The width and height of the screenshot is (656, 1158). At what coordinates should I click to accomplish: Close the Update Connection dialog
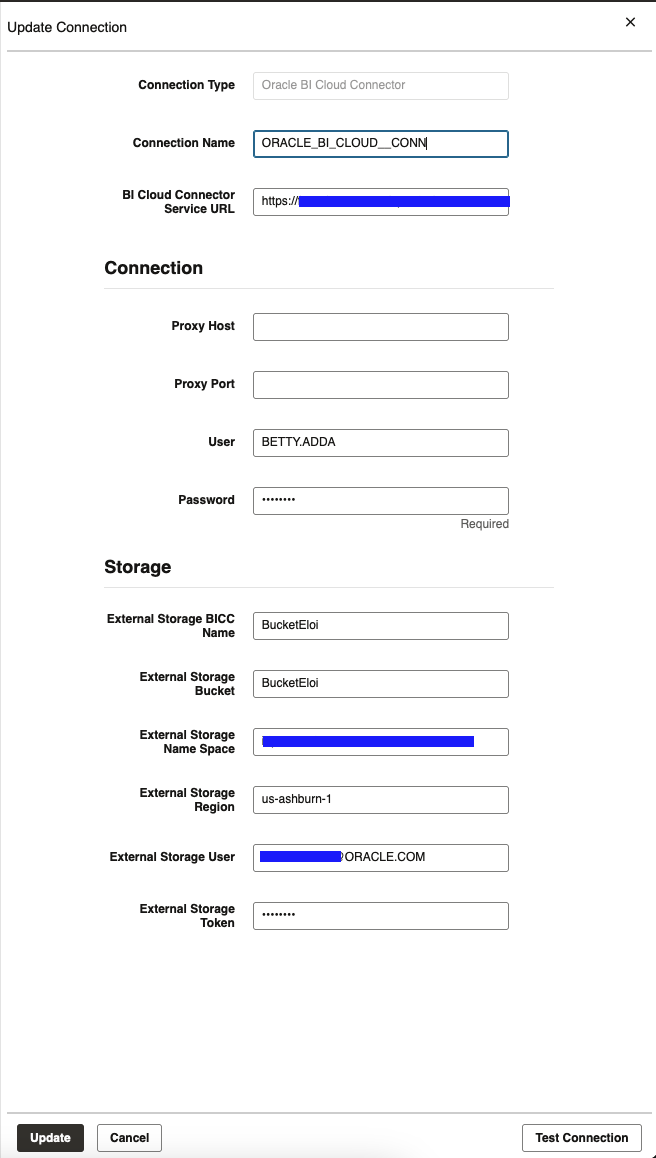click(x=630, y=21)
